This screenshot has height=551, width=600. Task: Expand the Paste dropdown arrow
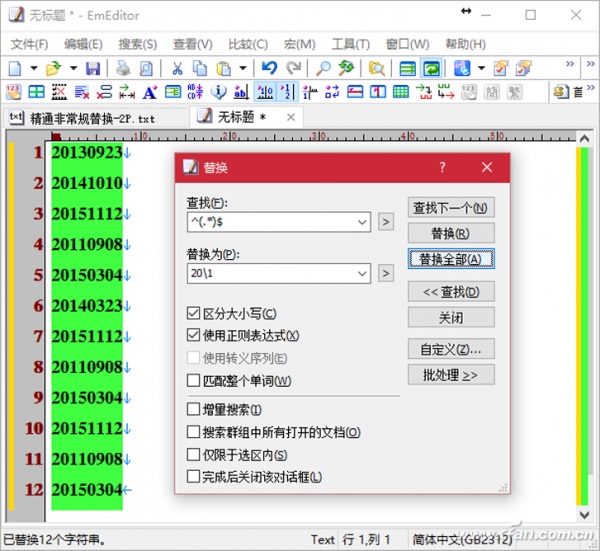pos(243,68)
